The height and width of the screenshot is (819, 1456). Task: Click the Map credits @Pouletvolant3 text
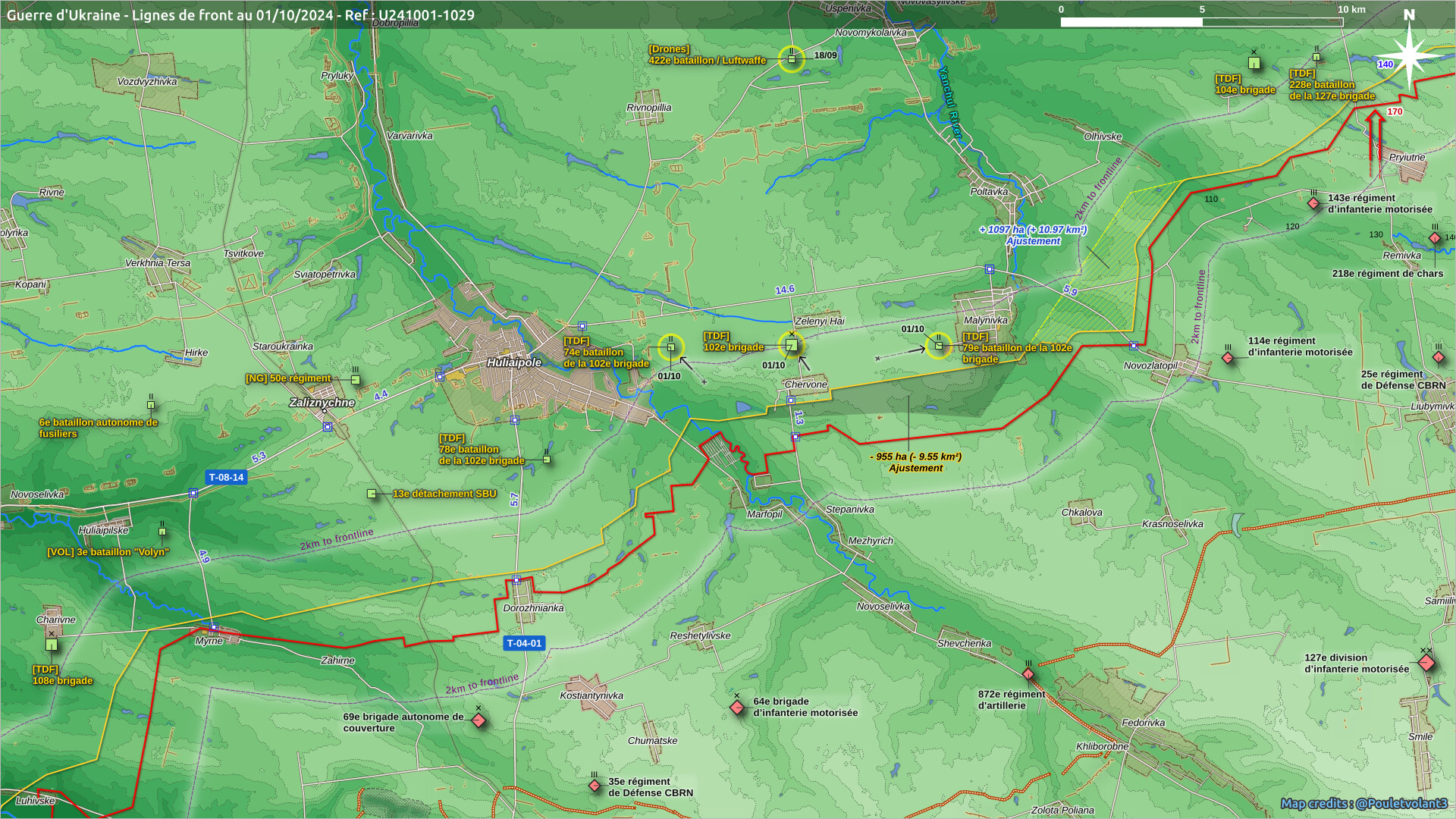tap(1363, 803)
